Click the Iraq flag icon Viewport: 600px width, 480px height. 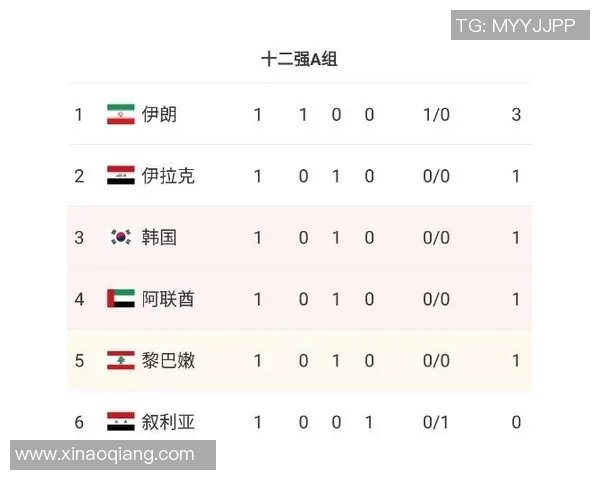(x=120, y=176)
